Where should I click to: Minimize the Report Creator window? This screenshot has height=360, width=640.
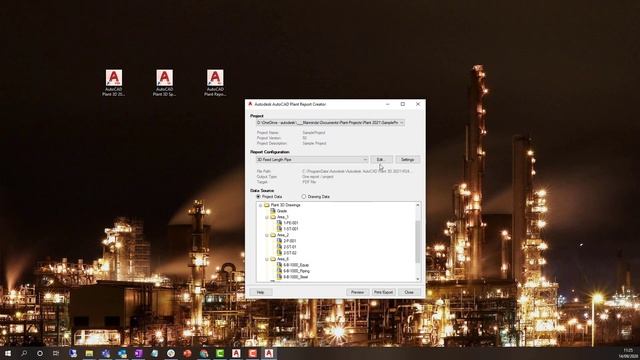(x=387, y=104)
